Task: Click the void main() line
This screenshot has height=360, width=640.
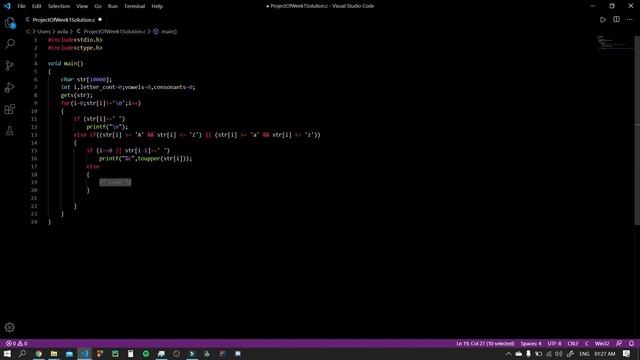Action: pyautogui.click(x=65, y=63)
